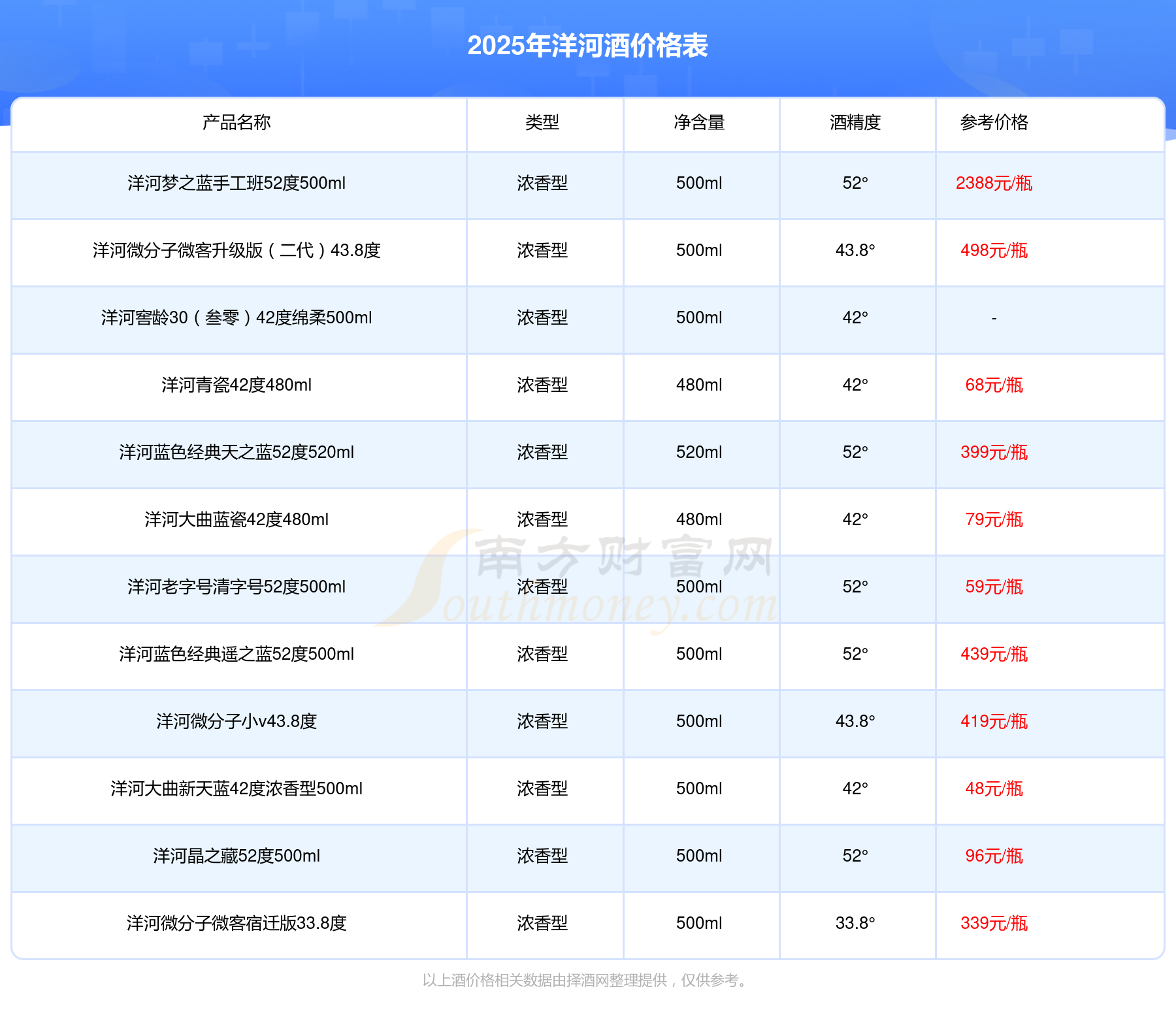Click 500ml in the 遥之蓝 row
1176x1019 pixels.
pyautogui.click(x=699, y=655)
